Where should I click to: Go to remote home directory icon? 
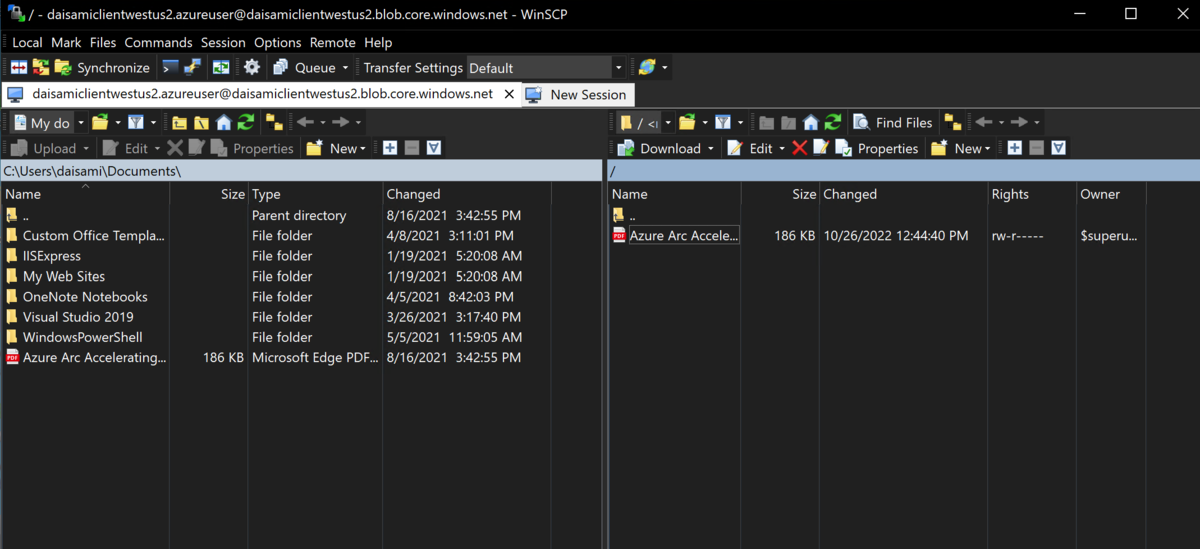pos(811,122)
